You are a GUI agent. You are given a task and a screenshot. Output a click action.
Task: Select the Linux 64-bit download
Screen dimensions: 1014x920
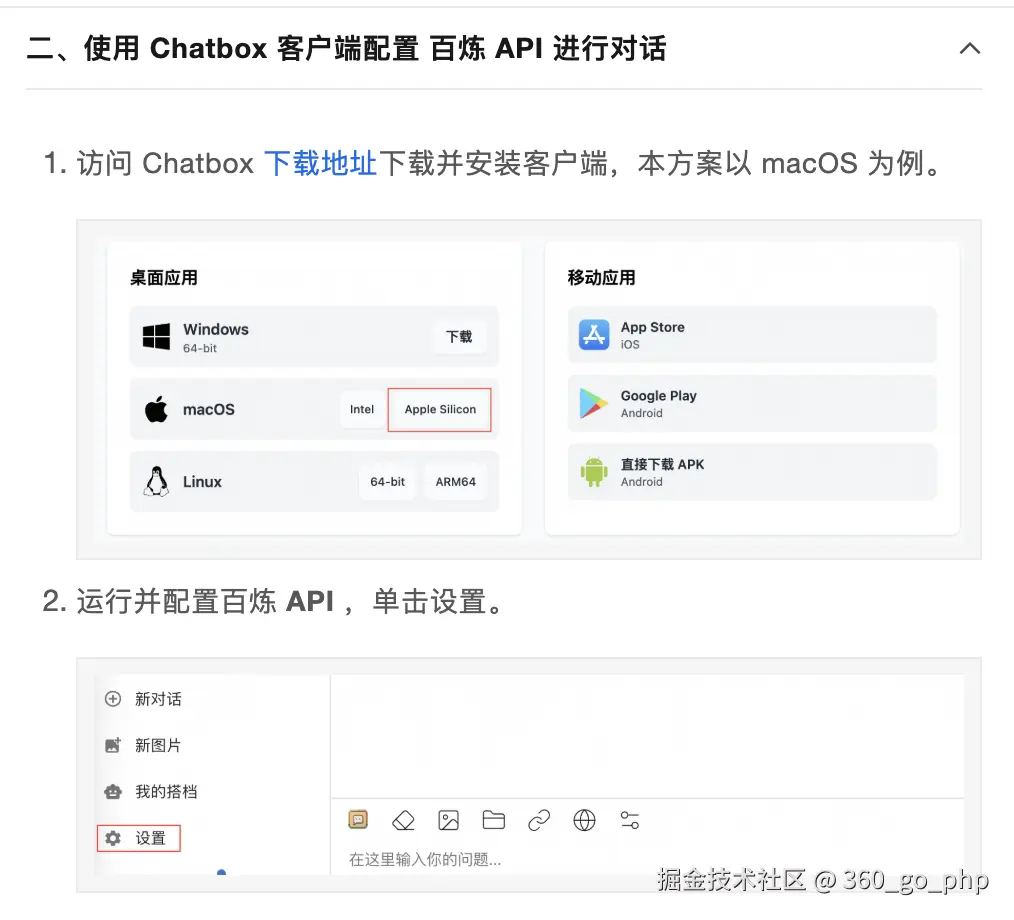pos(387,482)
